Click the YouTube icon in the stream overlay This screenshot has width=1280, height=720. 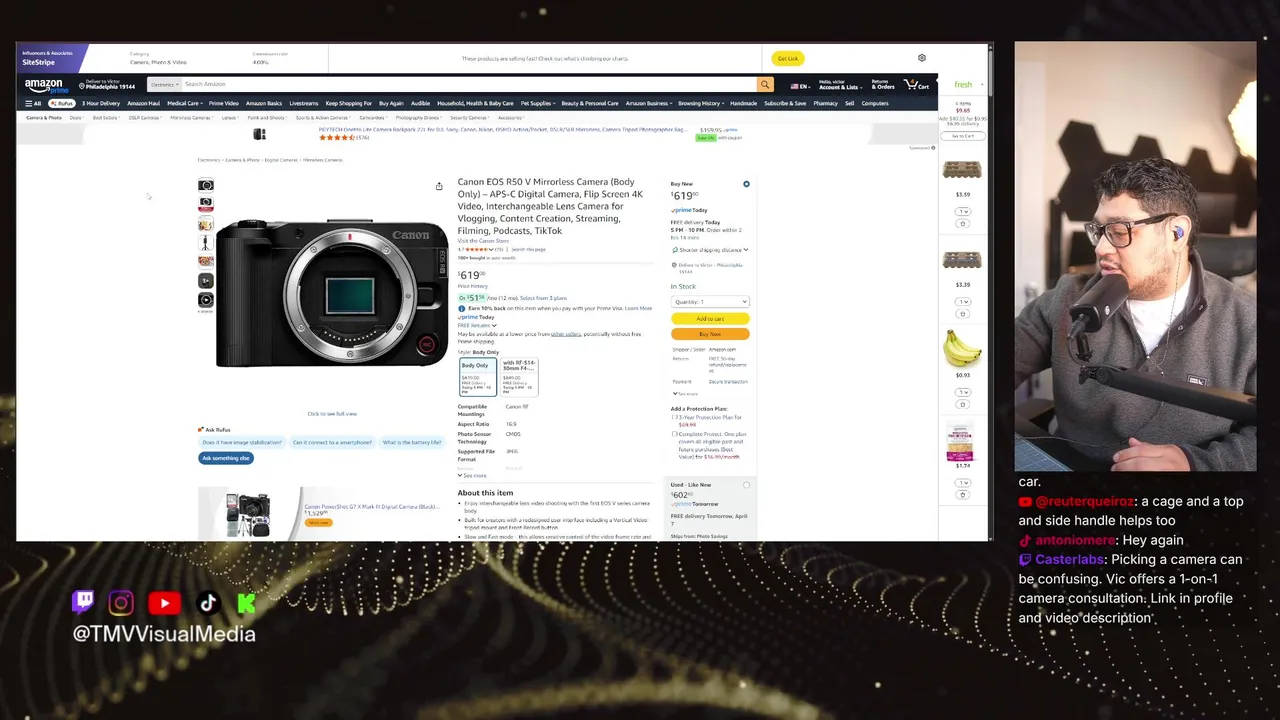coord(164,602)
